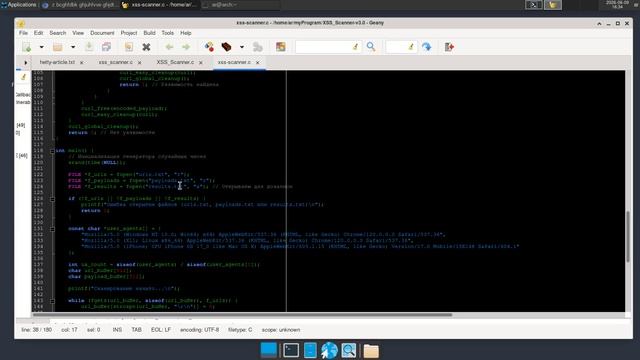This screenshot has height=360, width=640.
Task: Open the File menu
Action: [x=23, y=33]
